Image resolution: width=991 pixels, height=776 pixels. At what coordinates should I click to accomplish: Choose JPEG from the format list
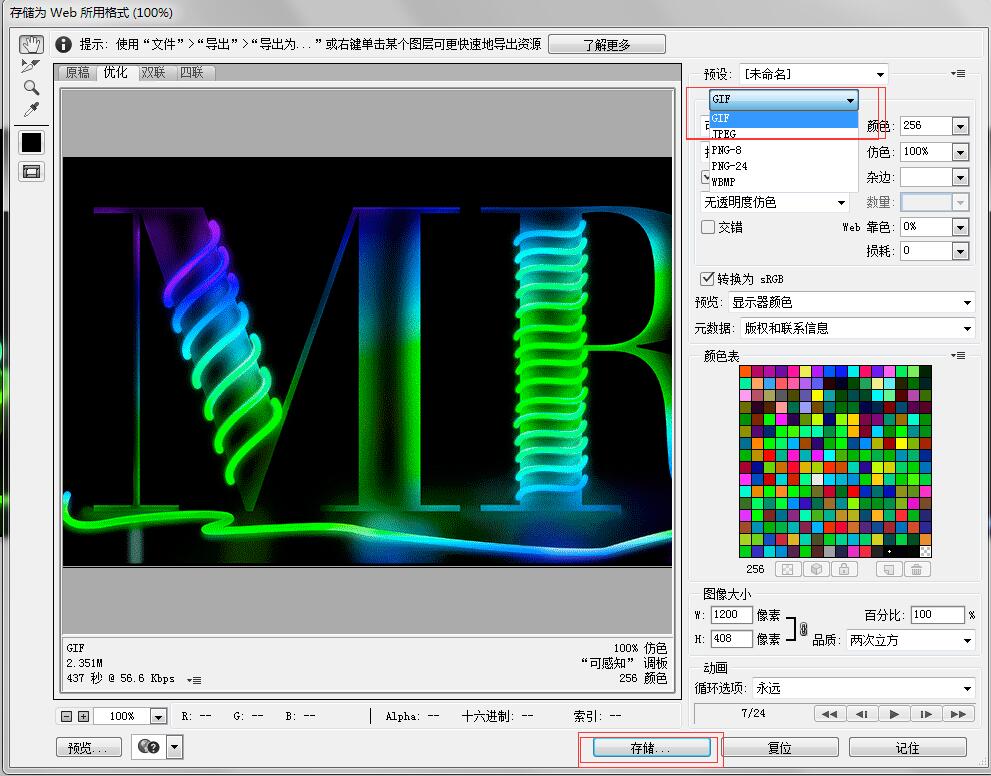pos(784,134)
